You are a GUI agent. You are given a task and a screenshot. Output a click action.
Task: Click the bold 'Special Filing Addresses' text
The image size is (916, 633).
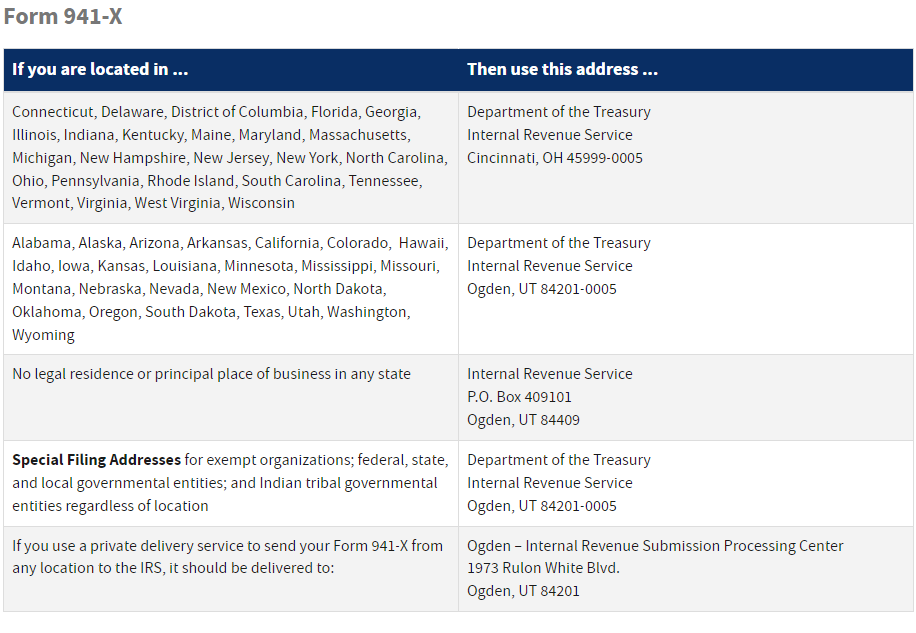pos(96,460)
